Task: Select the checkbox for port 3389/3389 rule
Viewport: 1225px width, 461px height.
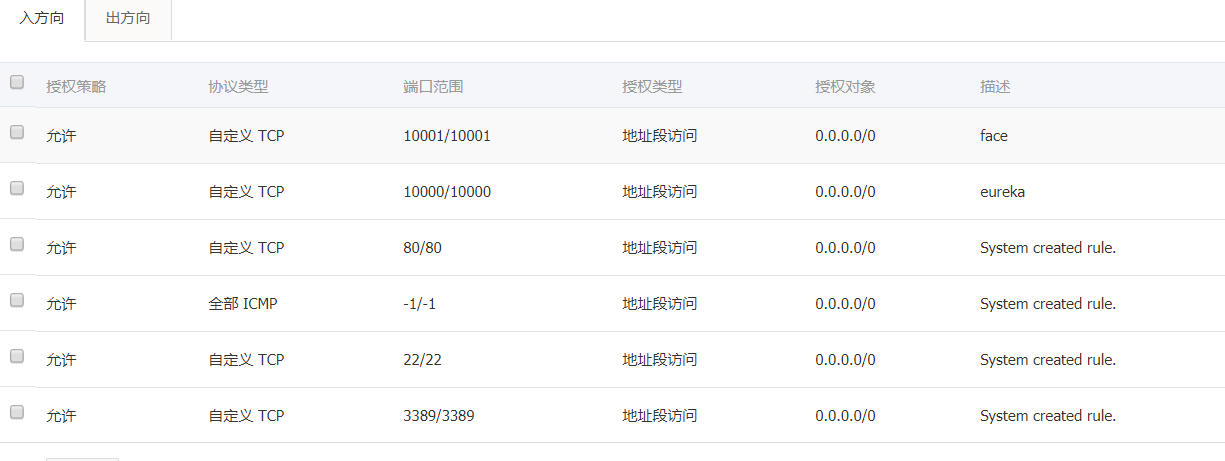Action: click(x=17, y=412)
